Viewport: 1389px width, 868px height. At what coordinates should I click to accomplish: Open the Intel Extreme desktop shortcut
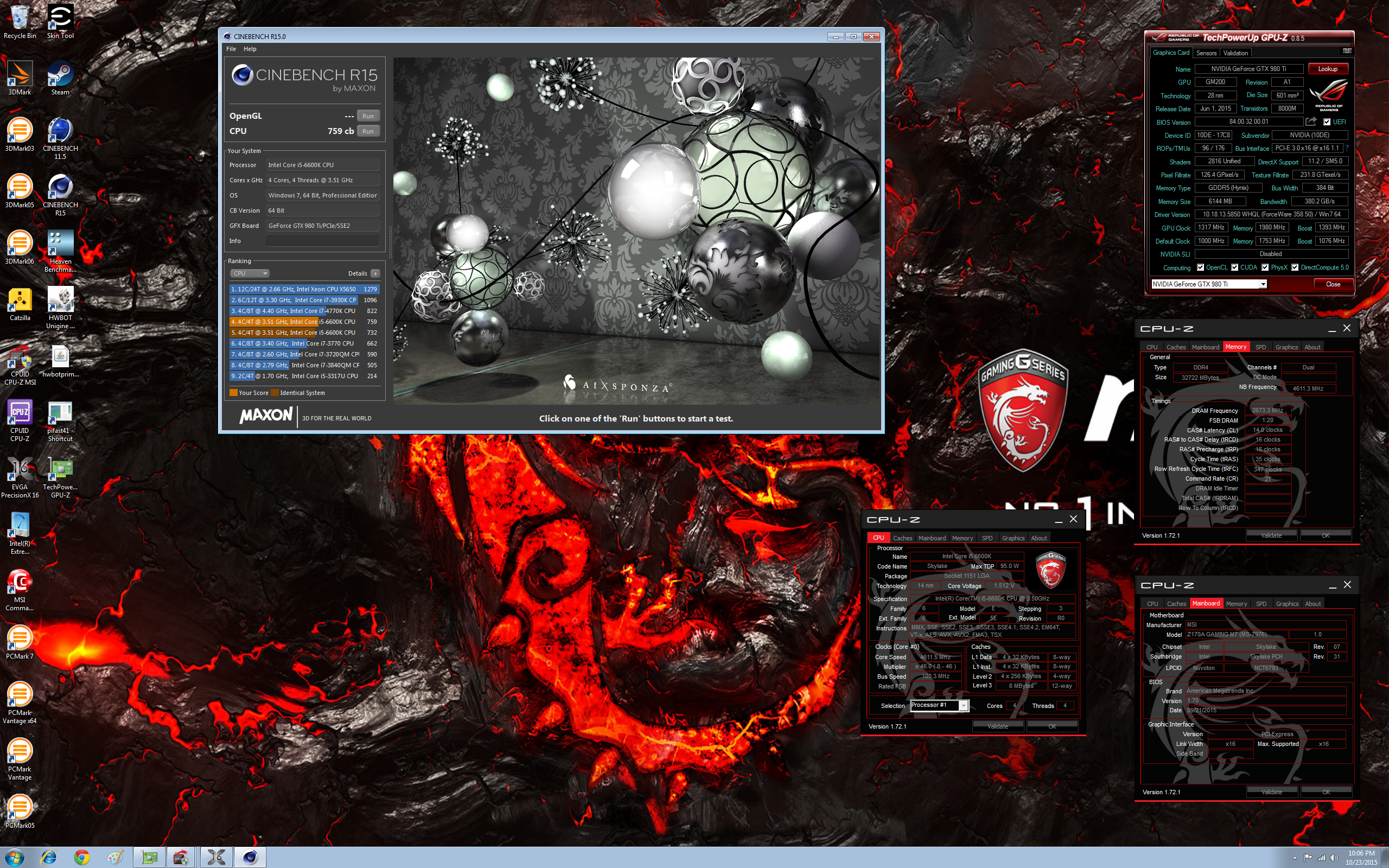(20, 533)
